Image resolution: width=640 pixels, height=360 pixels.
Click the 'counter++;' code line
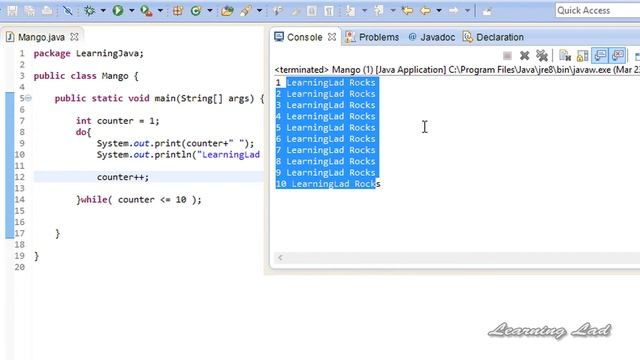tap(123, 177)
